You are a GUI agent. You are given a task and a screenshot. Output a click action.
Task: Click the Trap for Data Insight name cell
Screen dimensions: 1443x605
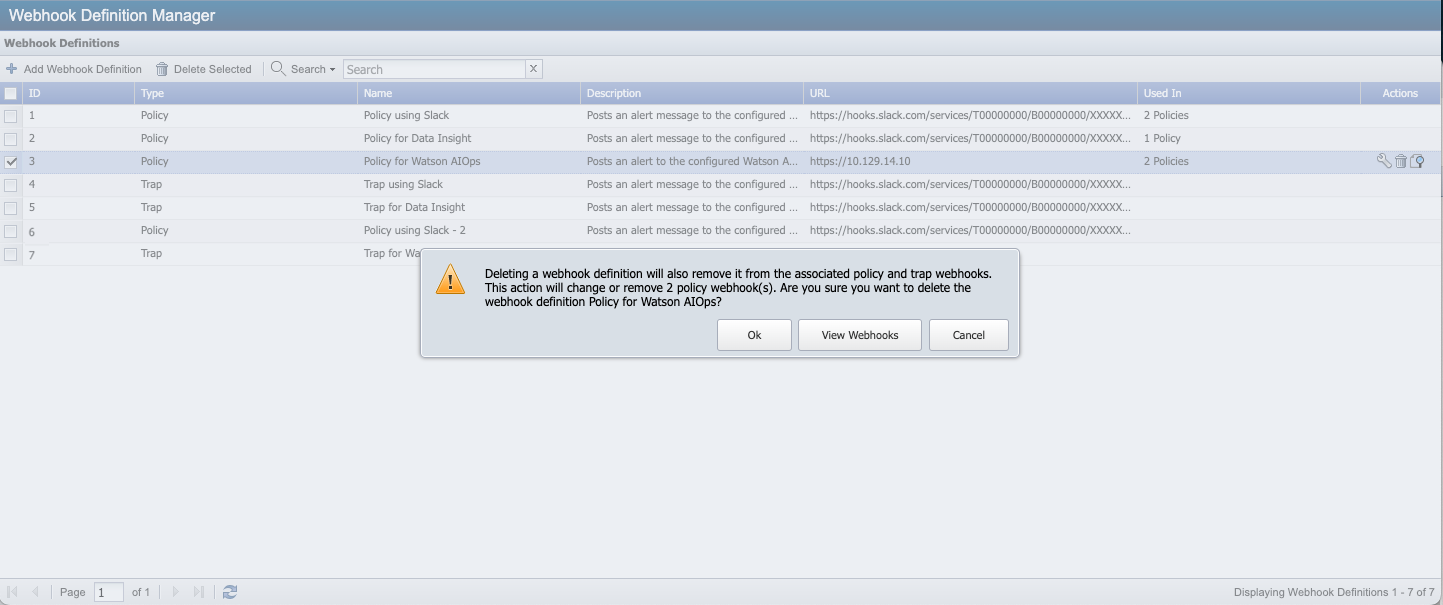point(415,207)
